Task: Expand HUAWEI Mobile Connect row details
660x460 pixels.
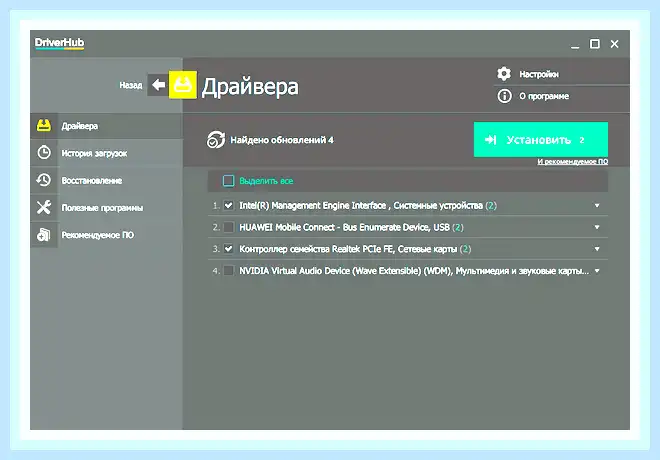Action: pyautogui.click(x=597, y=227)
